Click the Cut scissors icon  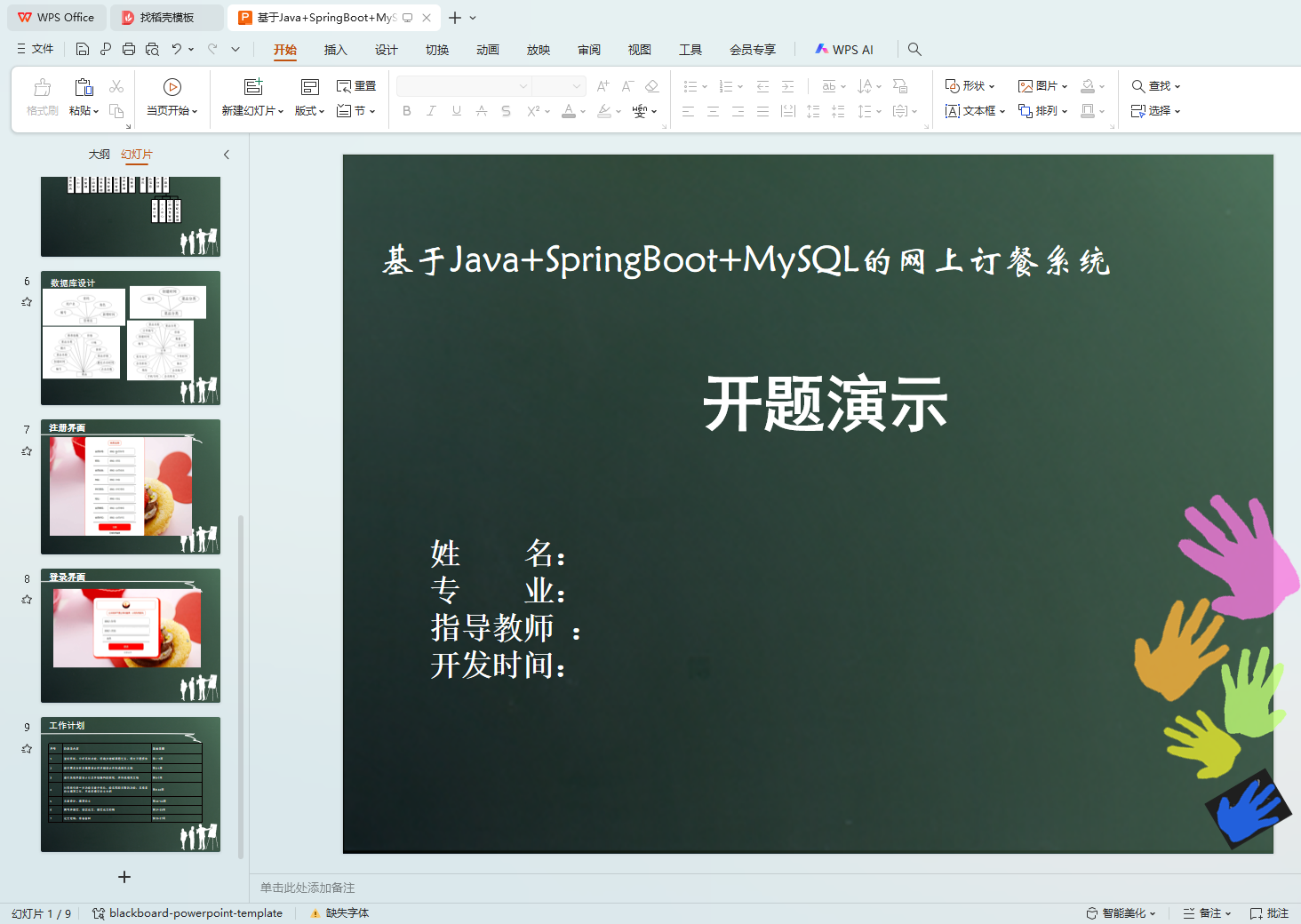pyautogui.click(x=116, y=86)
